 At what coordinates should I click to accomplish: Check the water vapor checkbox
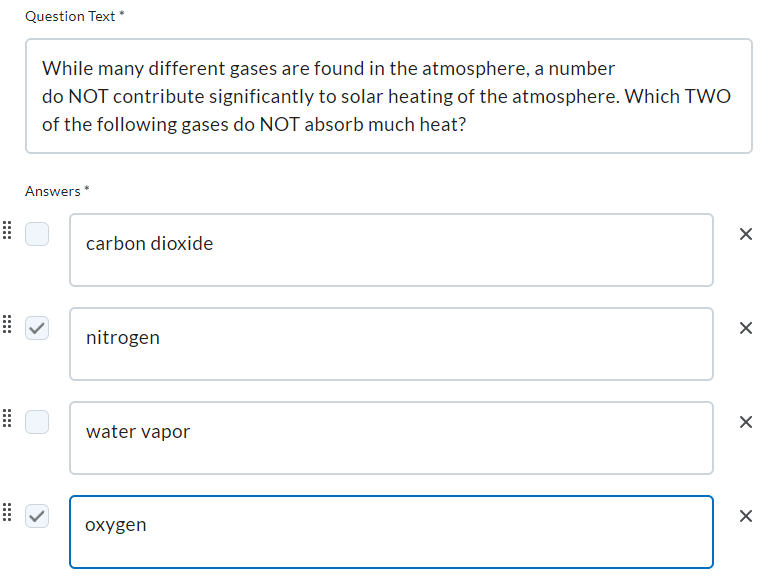pos(37,422)
